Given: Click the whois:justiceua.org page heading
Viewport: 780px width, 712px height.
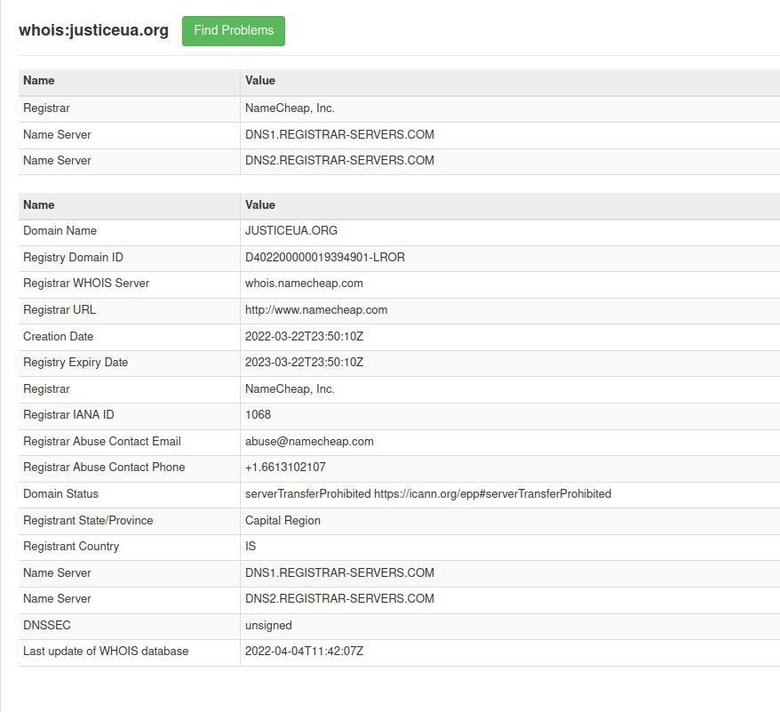Looking at the screenshot, I should [94, 31].
